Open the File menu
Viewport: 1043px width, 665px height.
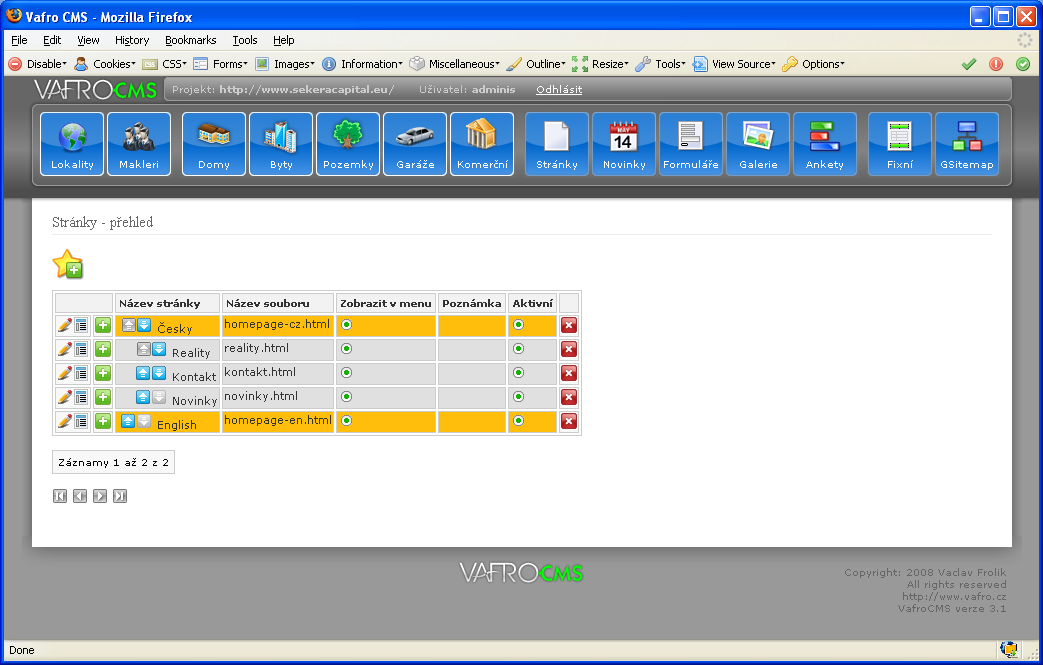coord(19,40)
